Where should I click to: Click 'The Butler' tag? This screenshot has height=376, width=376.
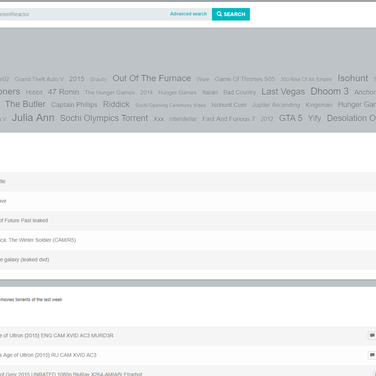[x=25, y=104]
